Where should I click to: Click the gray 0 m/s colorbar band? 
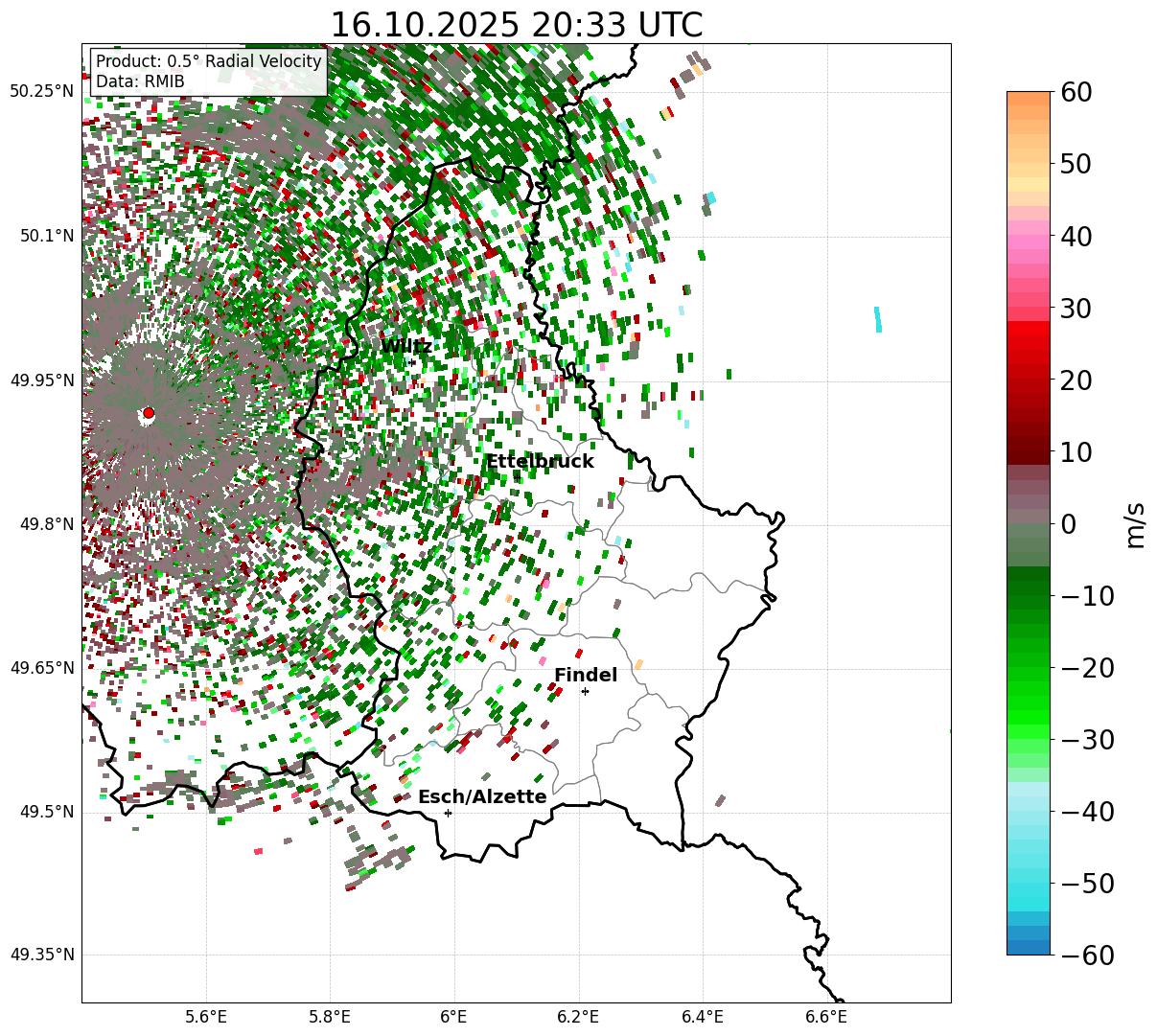1029,518
